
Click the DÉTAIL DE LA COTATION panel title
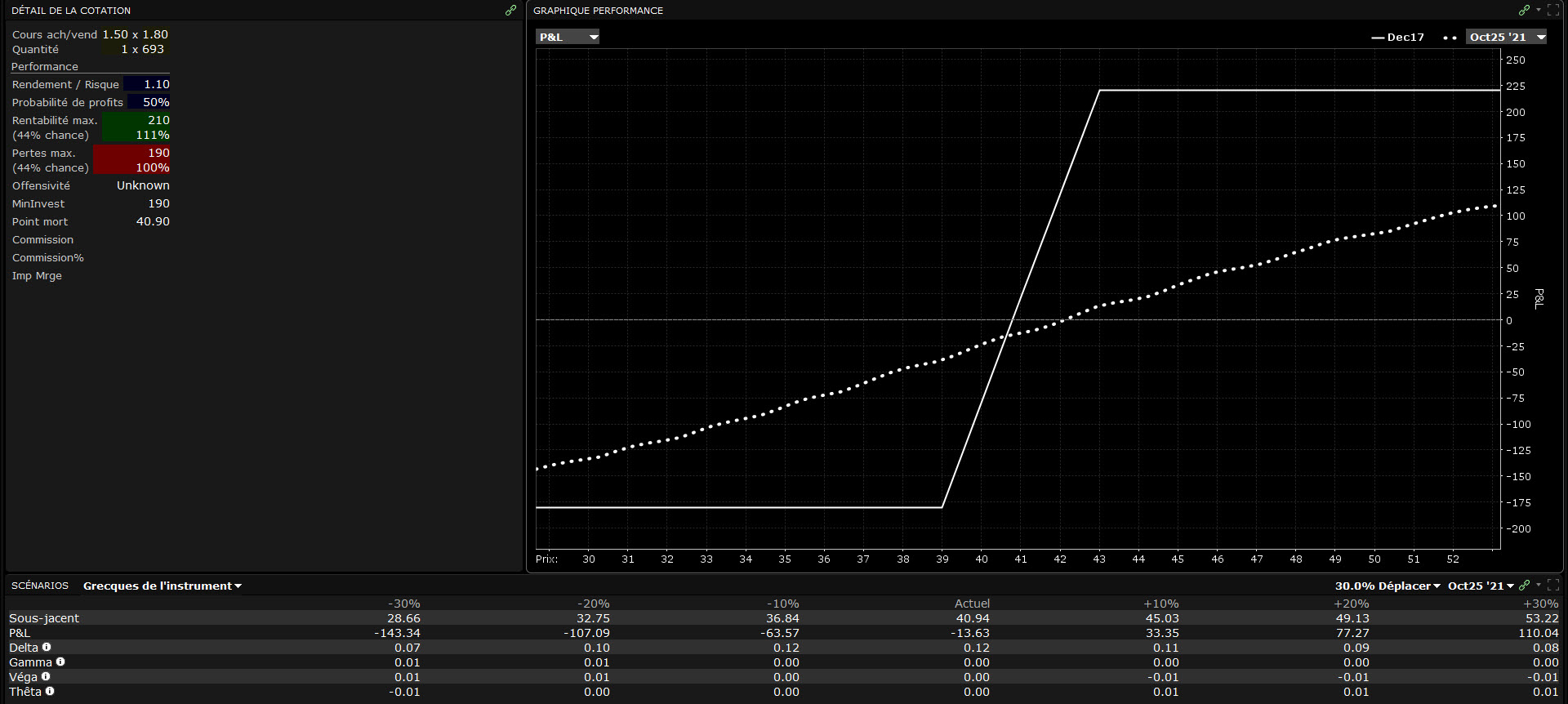(71, 11)
